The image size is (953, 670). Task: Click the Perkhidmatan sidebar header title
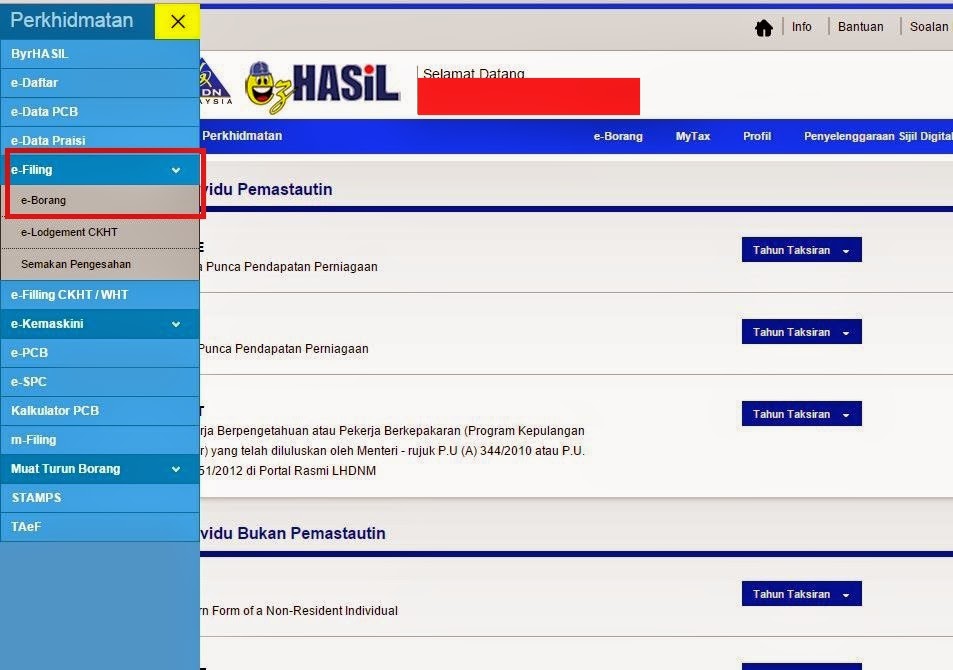pyautogui.click(x=72, y=21)
